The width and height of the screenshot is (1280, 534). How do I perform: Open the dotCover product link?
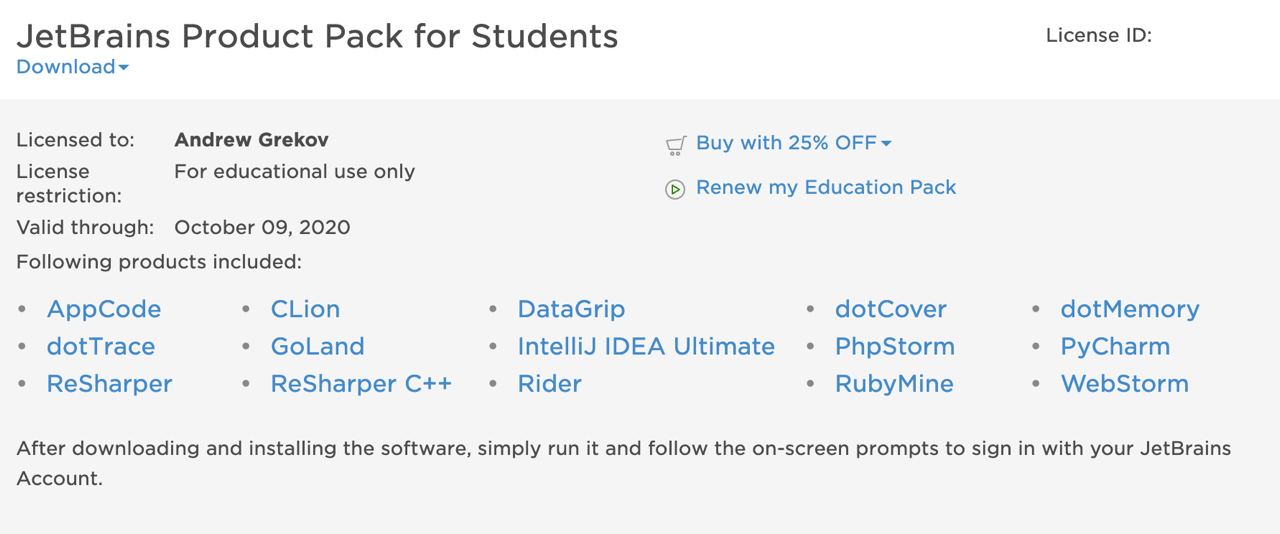click(891, 309)
